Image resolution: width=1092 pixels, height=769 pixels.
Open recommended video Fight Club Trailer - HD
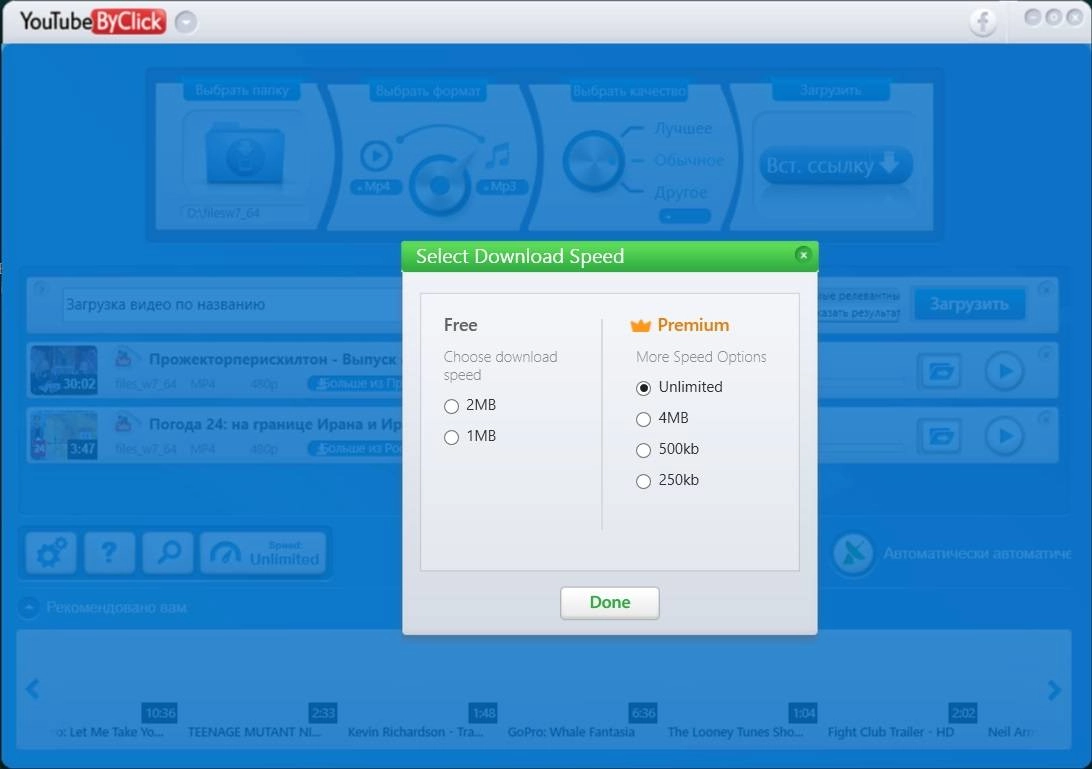[x=891, y=732]
